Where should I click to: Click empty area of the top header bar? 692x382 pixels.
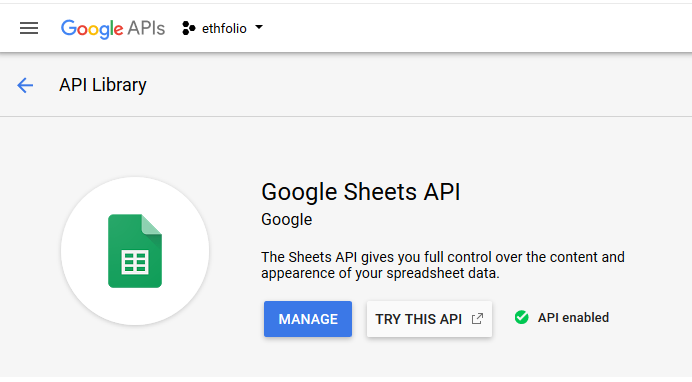coord(477,28)
